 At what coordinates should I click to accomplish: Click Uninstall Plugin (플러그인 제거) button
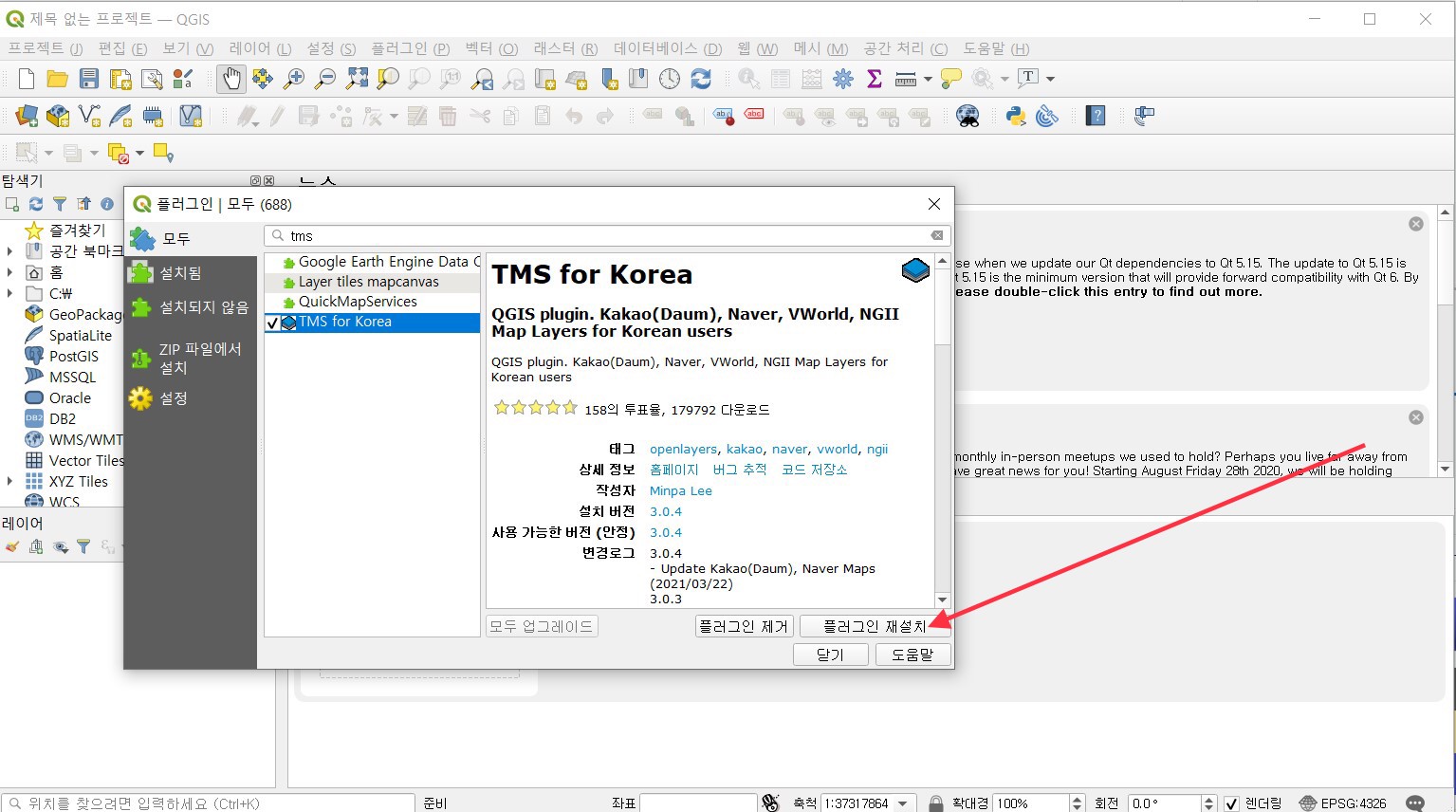click(x=744, y=626)
